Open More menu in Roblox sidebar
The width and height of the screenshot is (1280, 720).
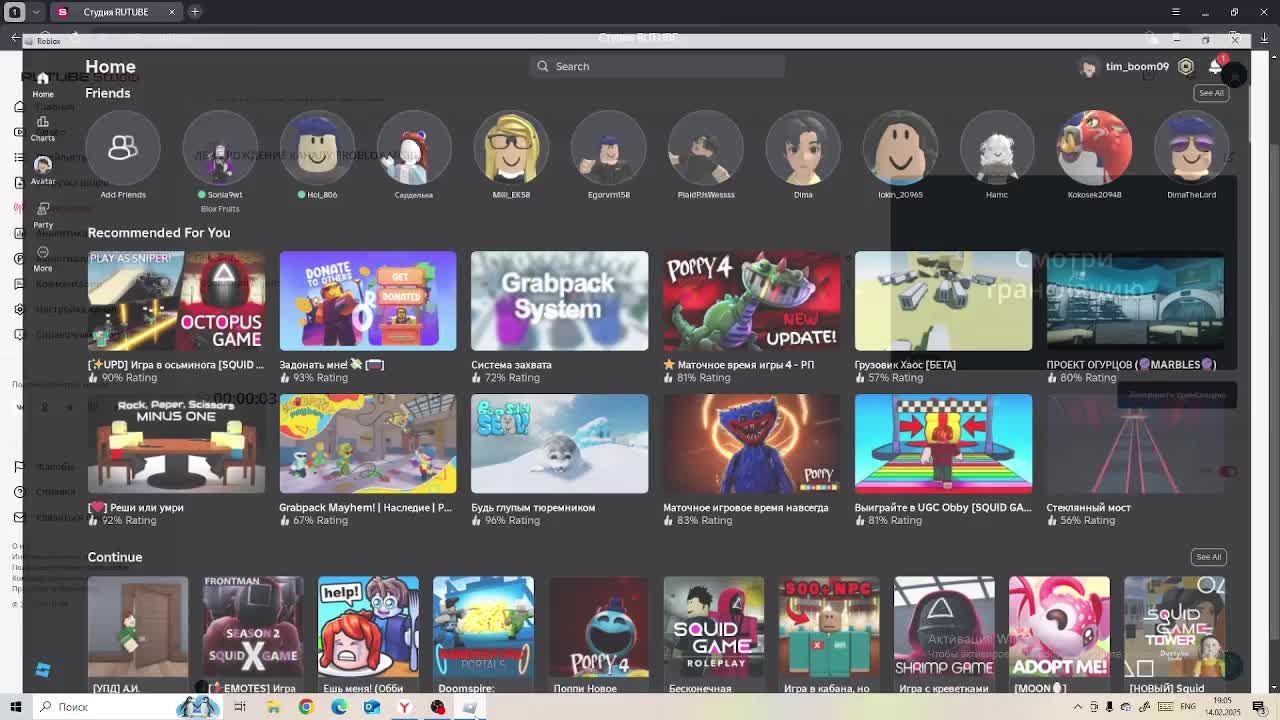[x=42, y=258]
